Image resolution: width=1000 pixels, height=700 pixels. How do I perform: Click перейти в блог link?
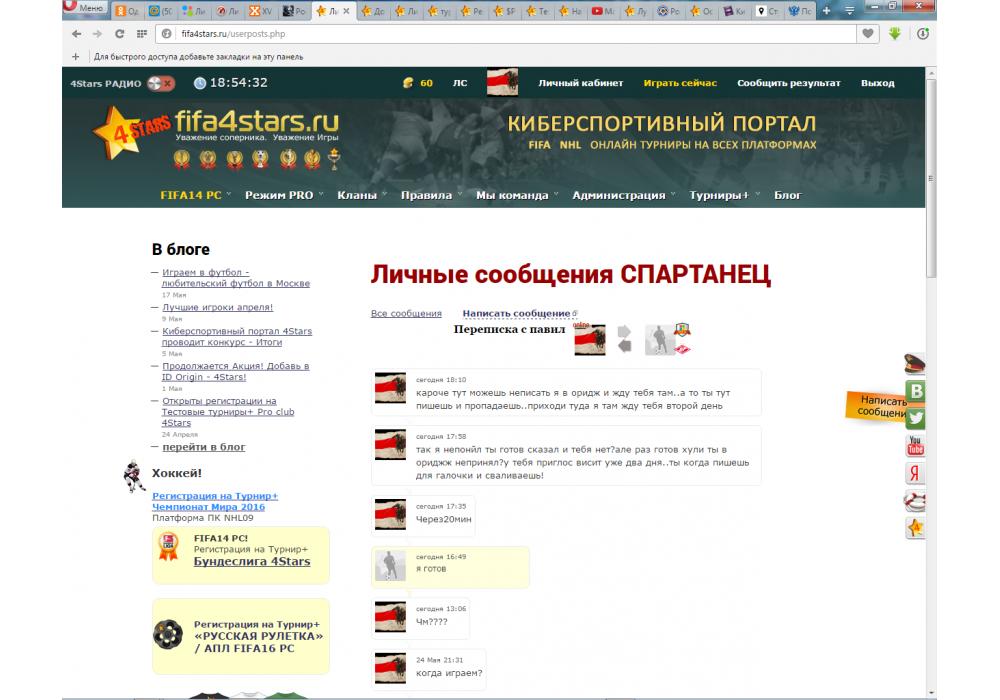tap(204, 447)
